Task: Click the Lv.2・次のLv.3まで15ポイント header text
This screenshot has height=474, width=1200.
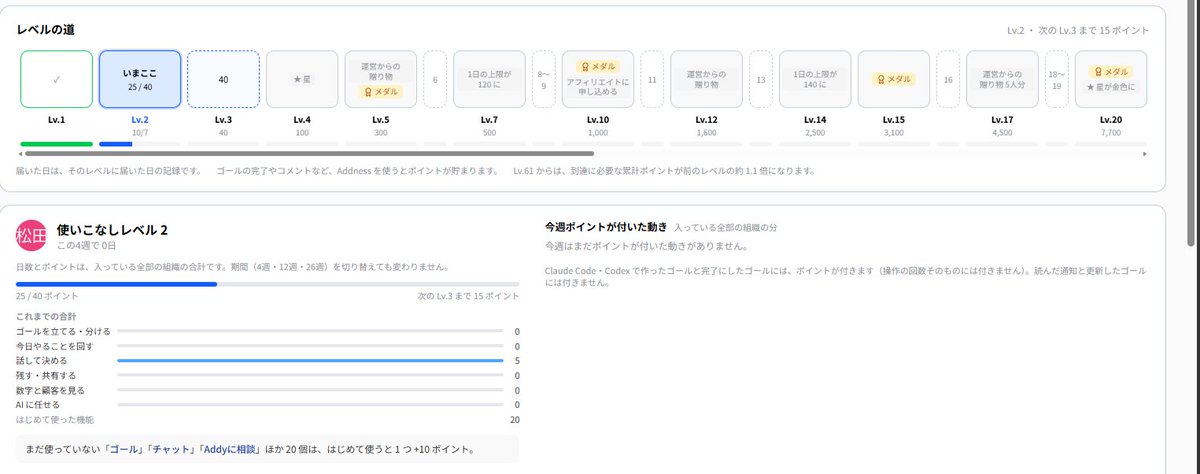Action: click(1078, 31)
